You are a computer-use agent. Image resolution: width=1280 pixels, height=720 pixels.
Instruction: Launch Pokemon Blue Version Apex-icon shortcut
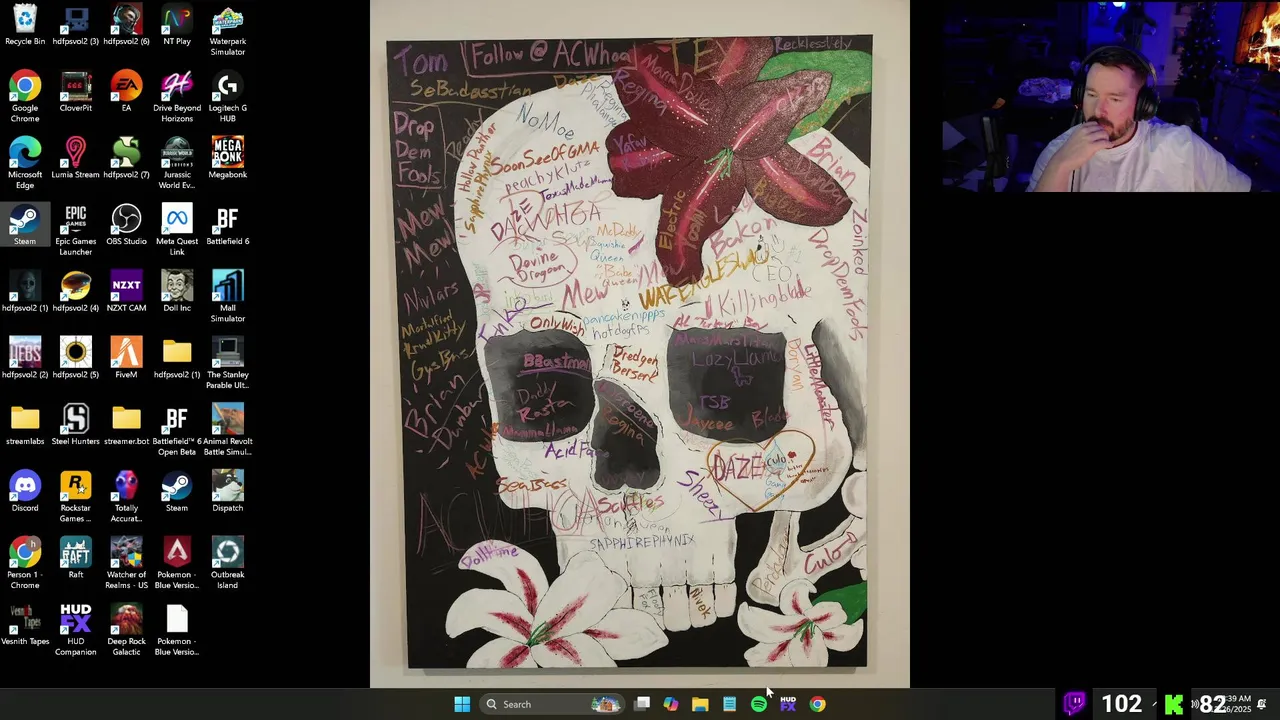pyautogui.click(x=177, y=564)
